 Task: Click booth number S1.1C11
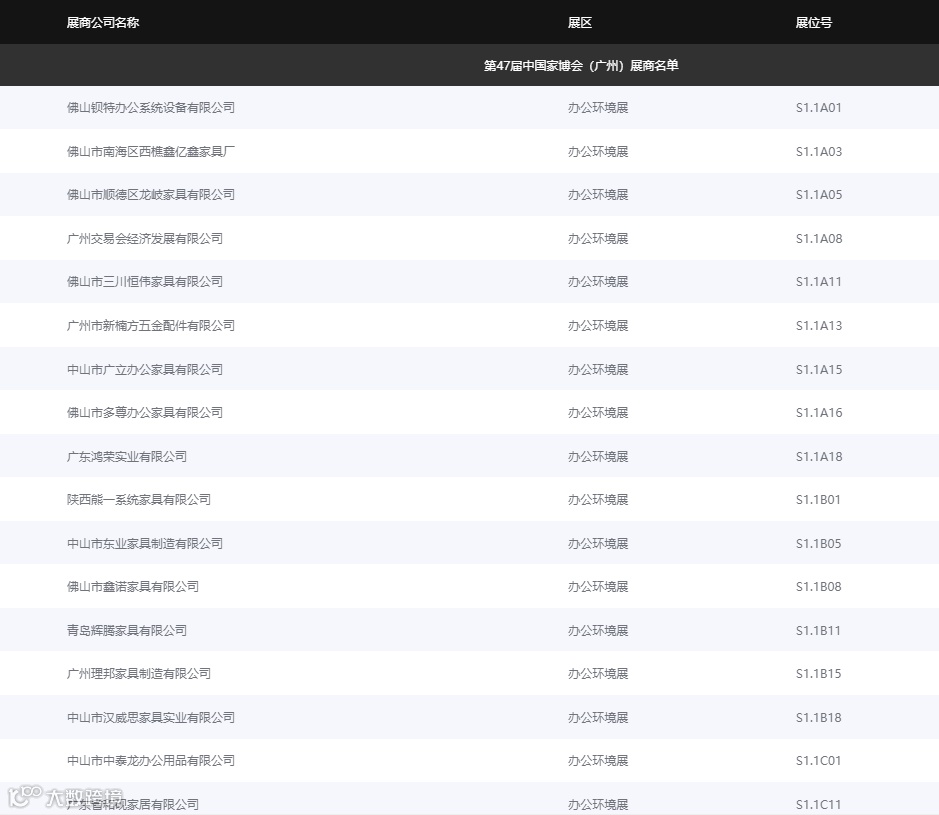(x=818, y=804)
